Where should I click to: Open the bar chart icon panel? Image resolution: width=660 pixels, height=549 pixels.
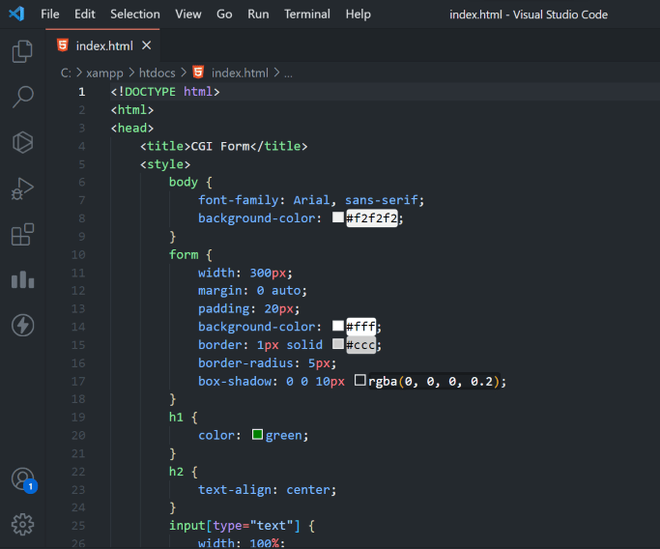(x=22, y=280)
